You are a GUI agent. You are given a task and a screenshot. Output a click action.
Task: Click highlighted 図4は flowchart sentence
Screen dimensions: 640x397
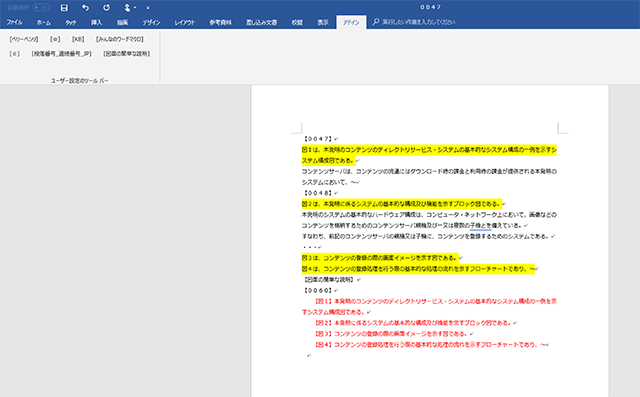pyautogui.click(x=418, y=269)
